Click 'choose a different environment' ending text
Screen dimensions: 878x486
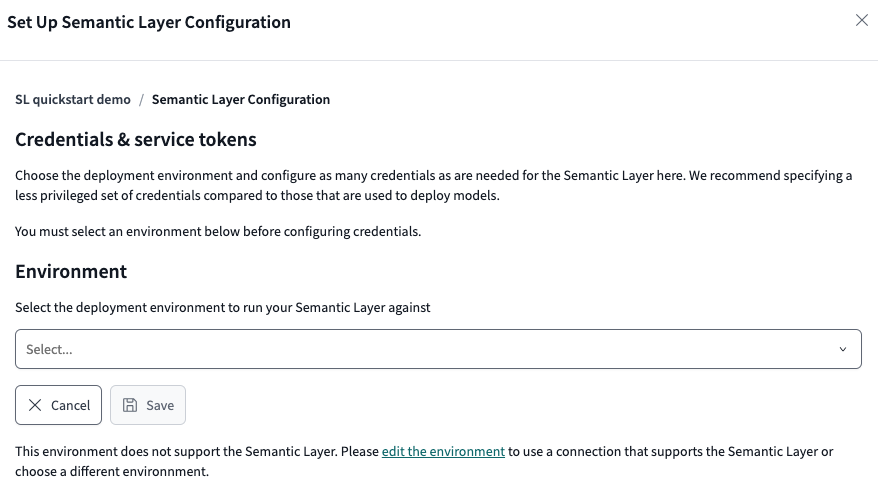click(112, 471)
